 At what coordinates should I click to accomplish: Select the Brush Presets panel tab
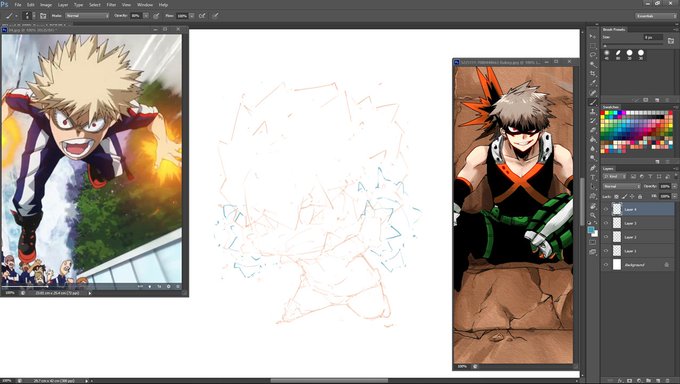614,30
